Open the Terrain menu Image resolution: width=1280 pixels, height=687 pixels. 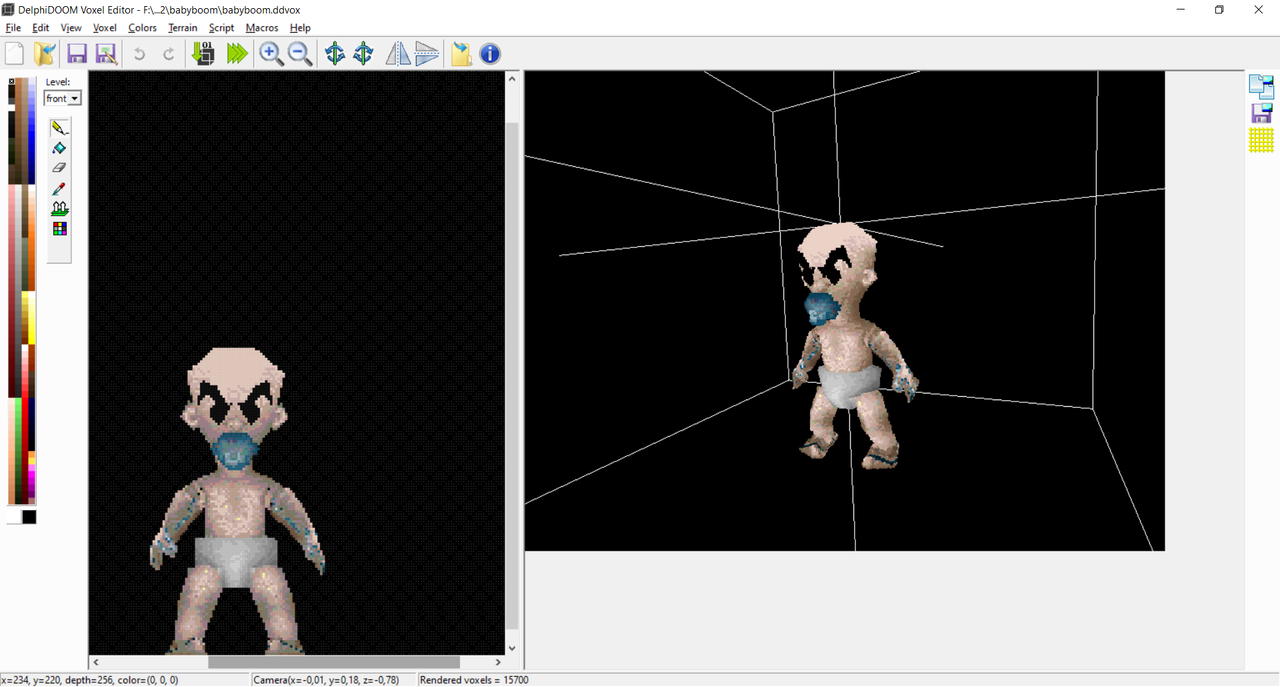tap(183, 28)
